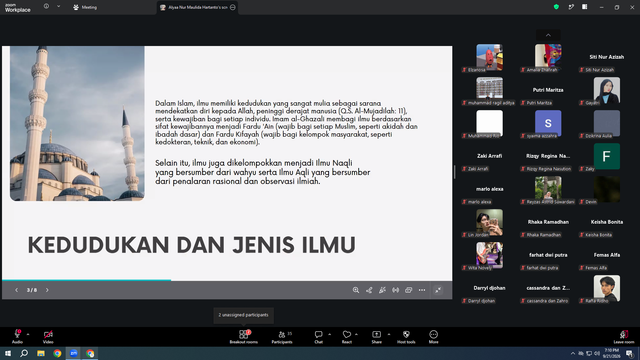Click the green encryption shield icon
640x360 pixels.
[x=556, y=7]
